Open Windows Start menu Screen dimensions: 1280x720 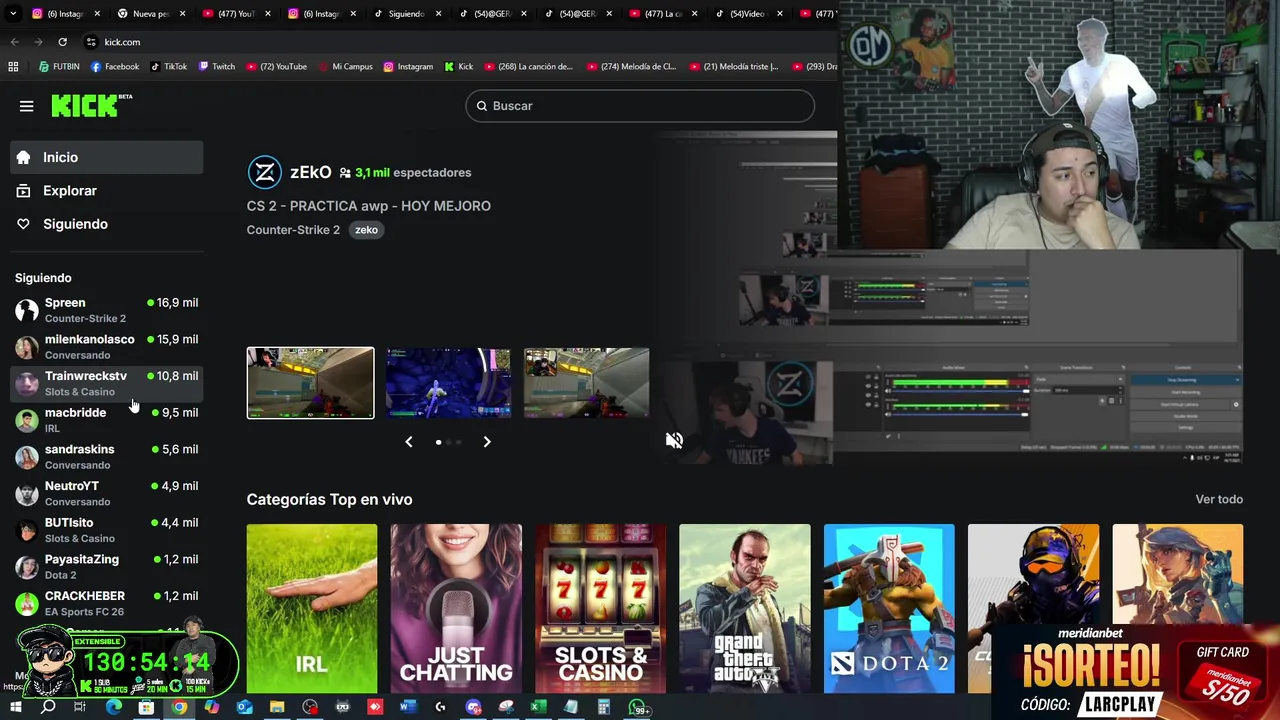pyautogui.click(x=16, y=708)
